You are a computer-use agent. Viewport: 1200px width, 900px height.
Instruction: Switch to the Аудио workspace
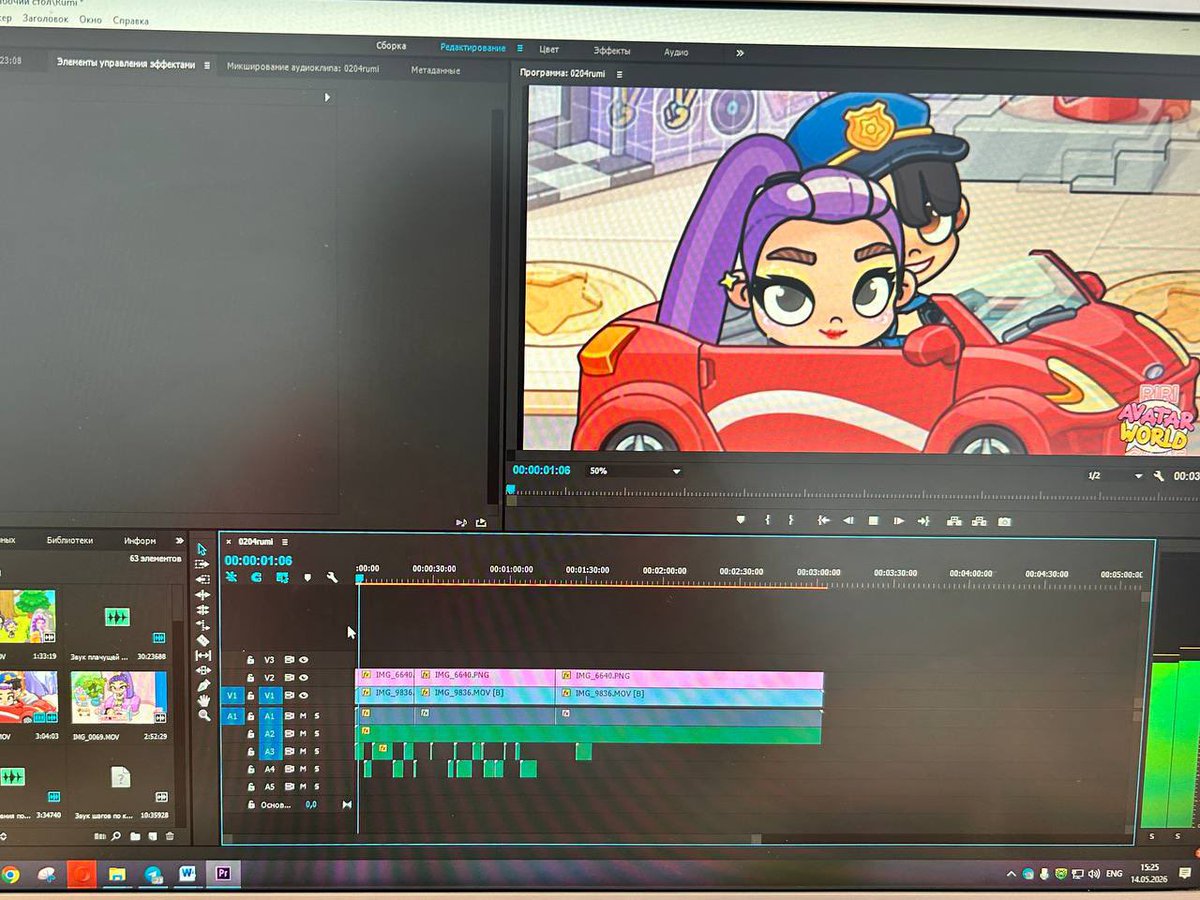pos(676,51)
